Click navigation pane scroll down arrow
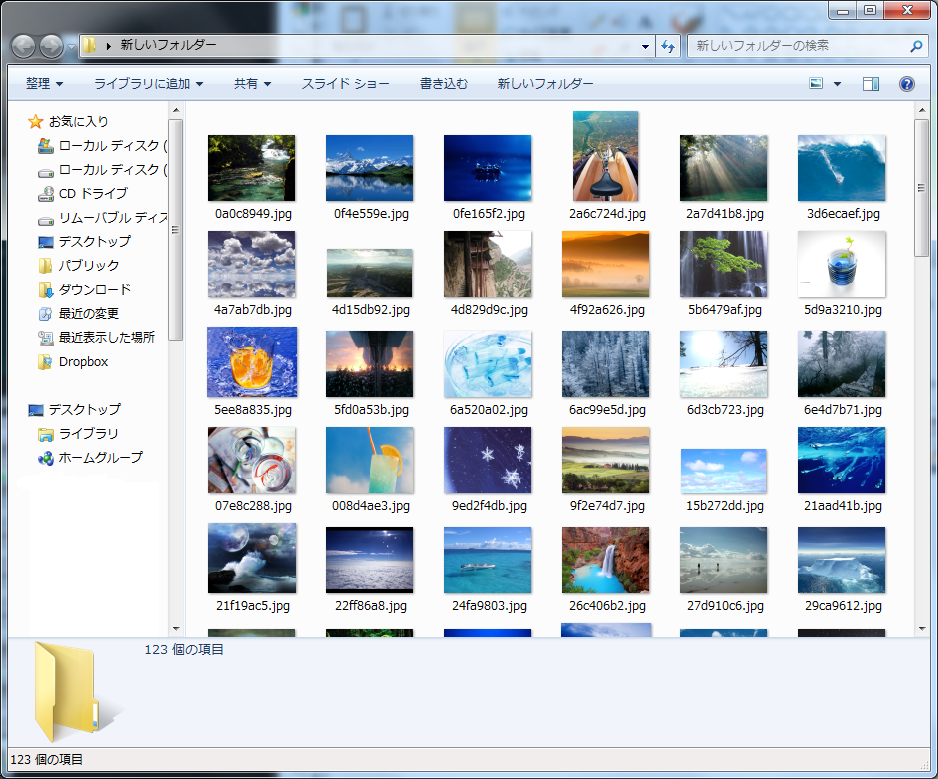 (x=176, y=628)
